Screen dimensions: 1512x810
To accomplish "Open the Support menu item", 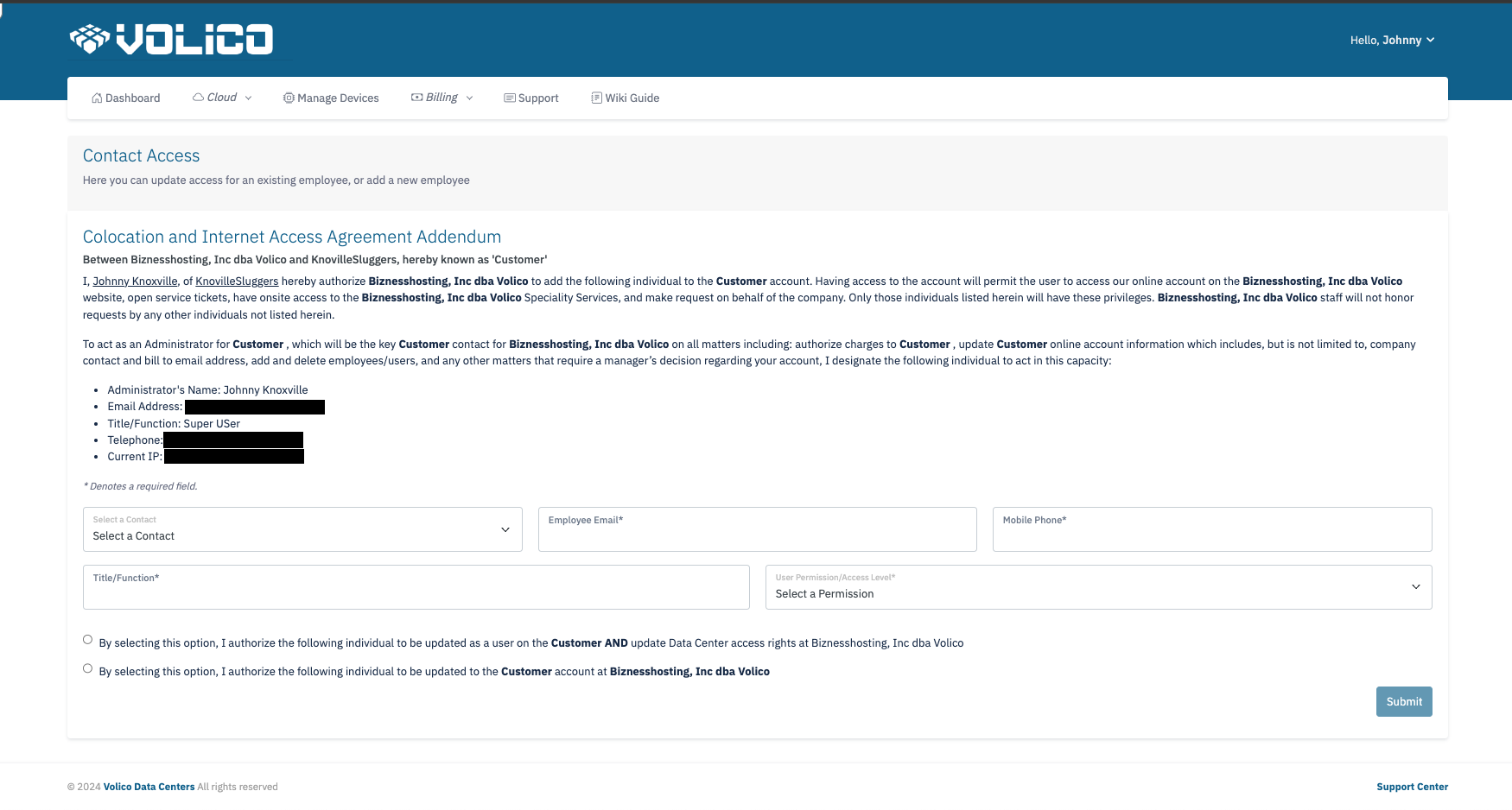I will (x=531, y=98).
